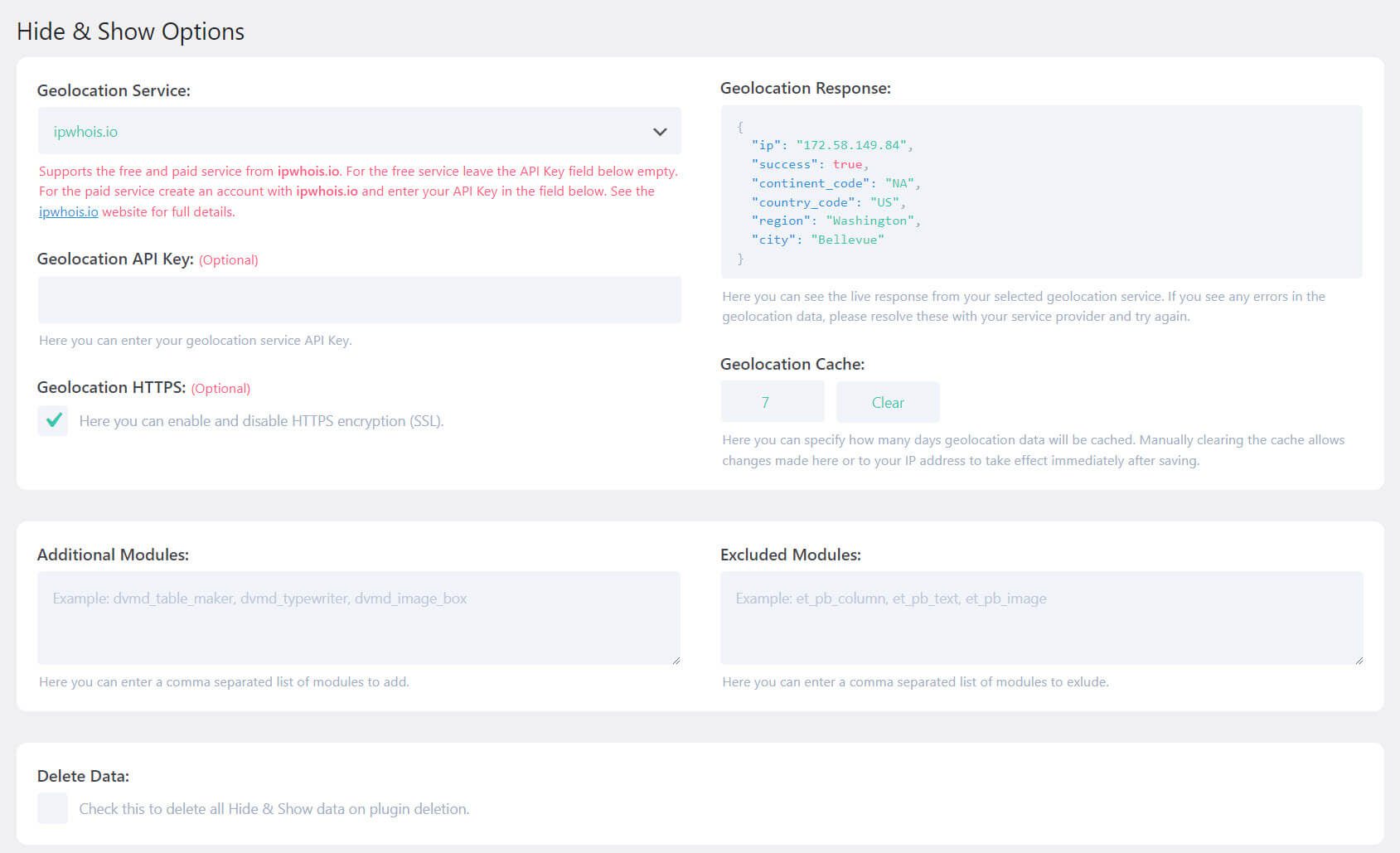Open the Geolocation Service dropdown
Viewport: 1400px width, 853px height.
tap(358, 131)
